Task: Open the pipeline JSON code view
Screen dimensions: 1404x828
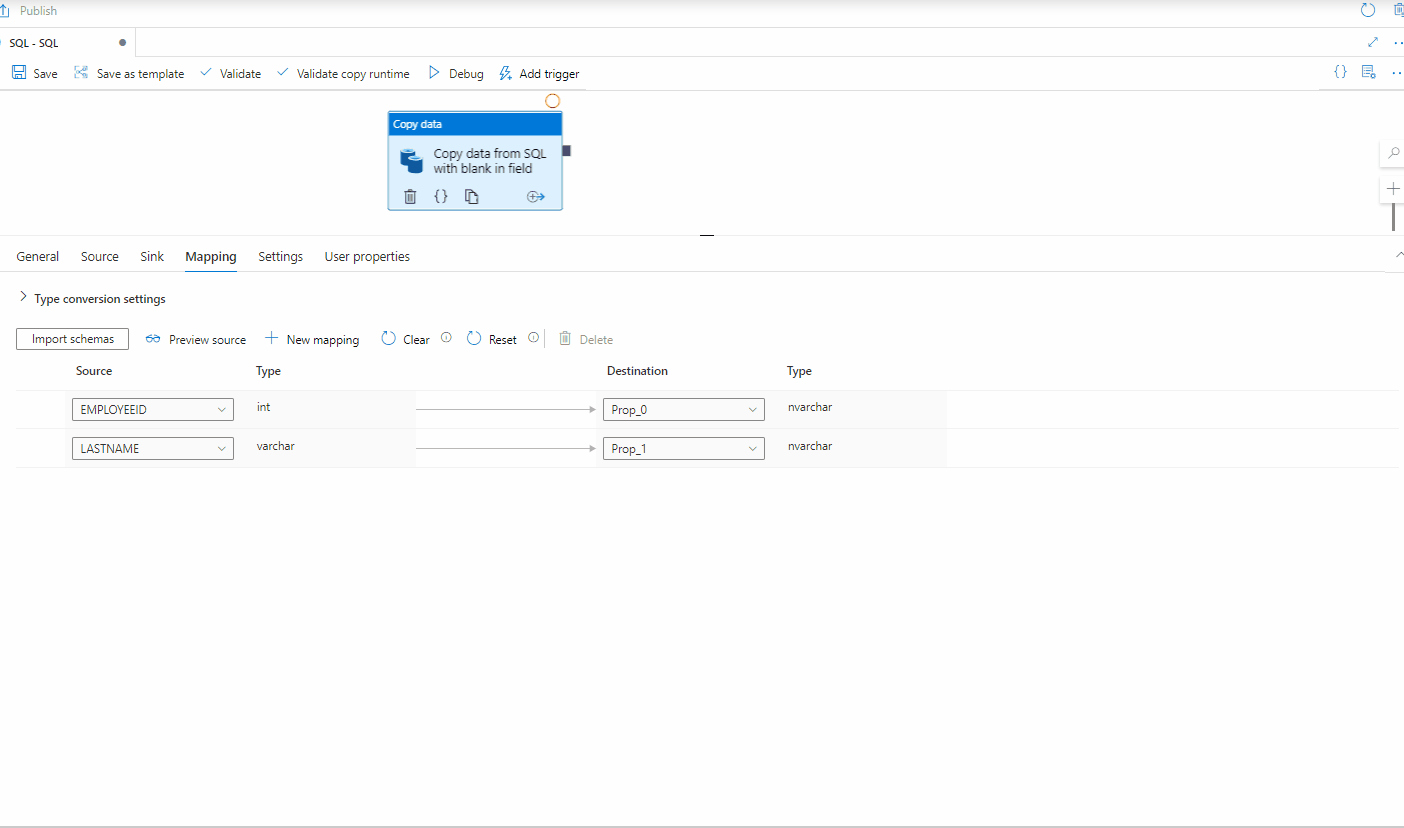Action: click(1340, 72)
